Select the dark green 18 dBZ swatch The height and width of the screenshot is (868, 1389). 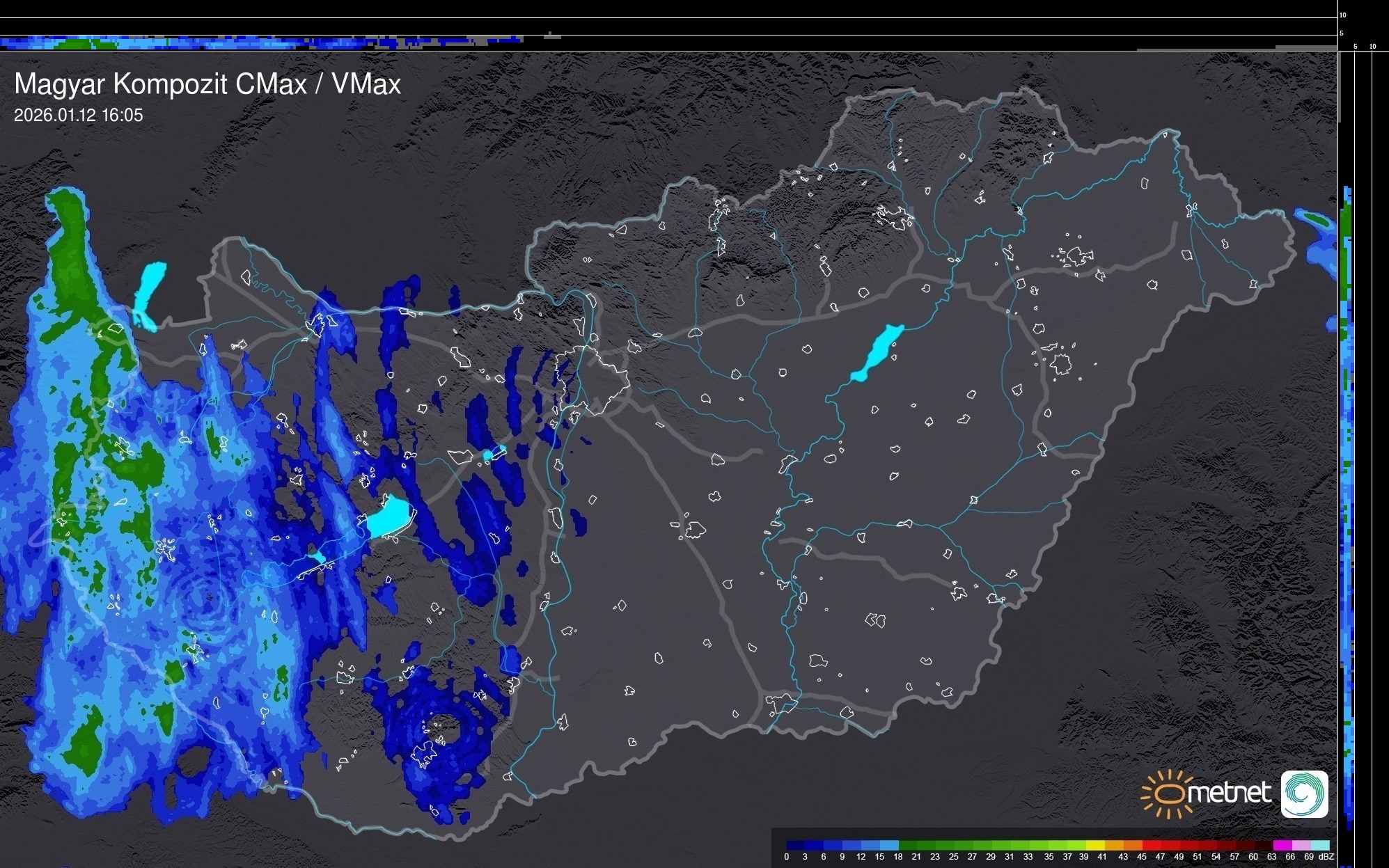[x=908, y=845]
